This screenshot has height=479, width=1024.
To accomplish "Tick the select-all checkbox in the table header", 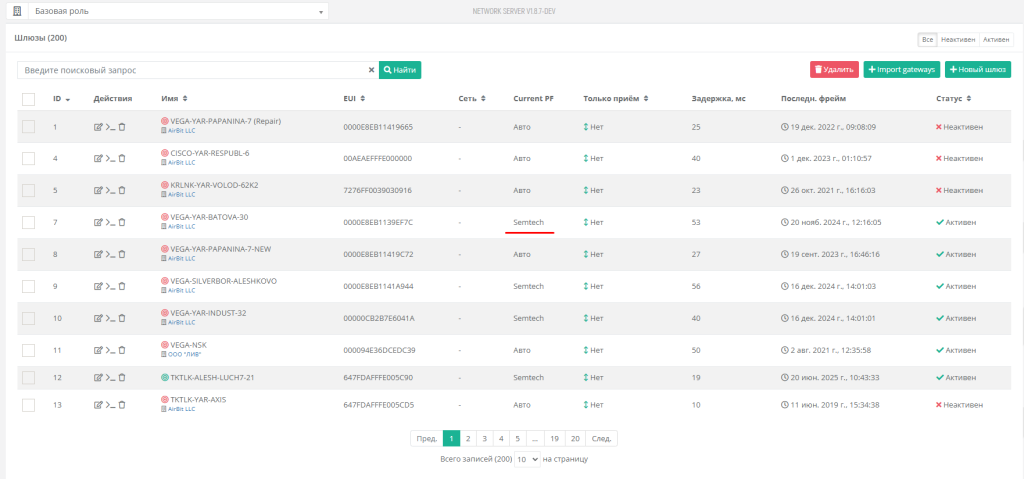I will click(x=28, y=99).
